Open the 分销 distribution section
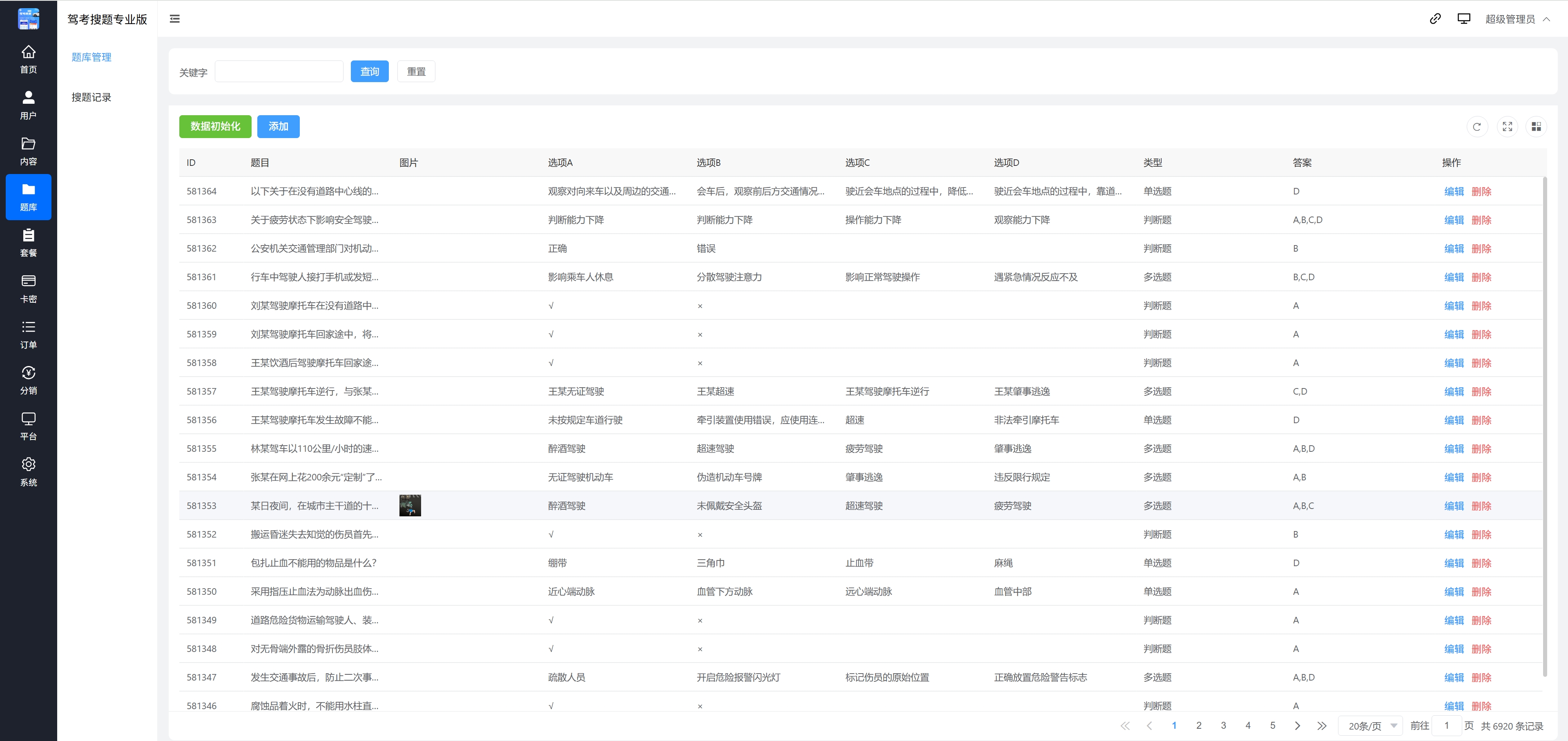The width and height of the screenshot is (1568, 741). pos(28,381)
